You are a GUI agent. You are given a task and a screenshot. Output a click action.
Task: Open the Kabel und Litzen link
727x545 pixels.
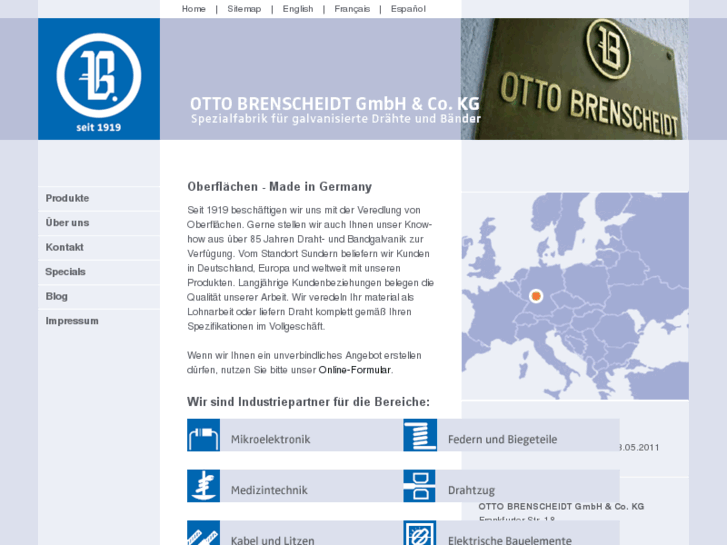pos(273,540)
